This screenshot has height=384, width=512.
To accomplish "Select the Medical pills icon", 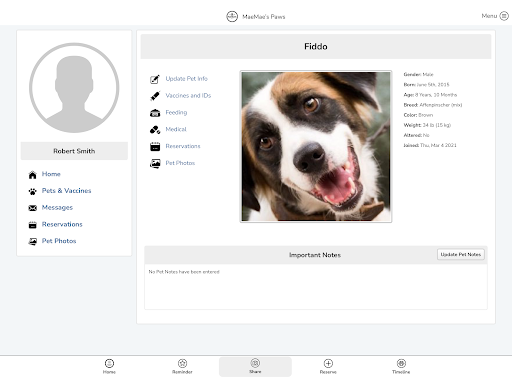I will [155, 130].
